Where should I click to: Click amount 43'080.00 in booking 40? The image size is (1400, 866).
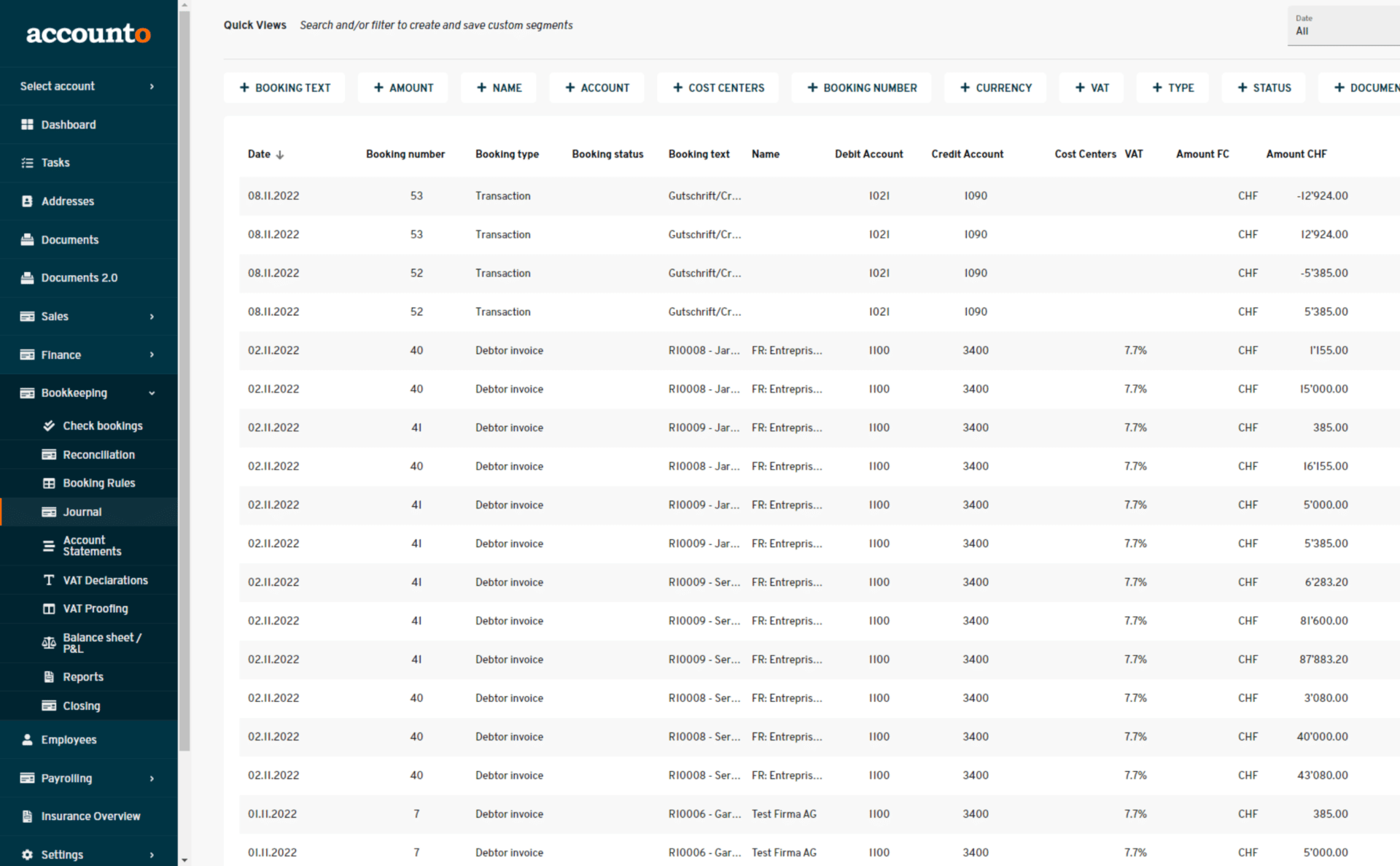click(1323, 776)
